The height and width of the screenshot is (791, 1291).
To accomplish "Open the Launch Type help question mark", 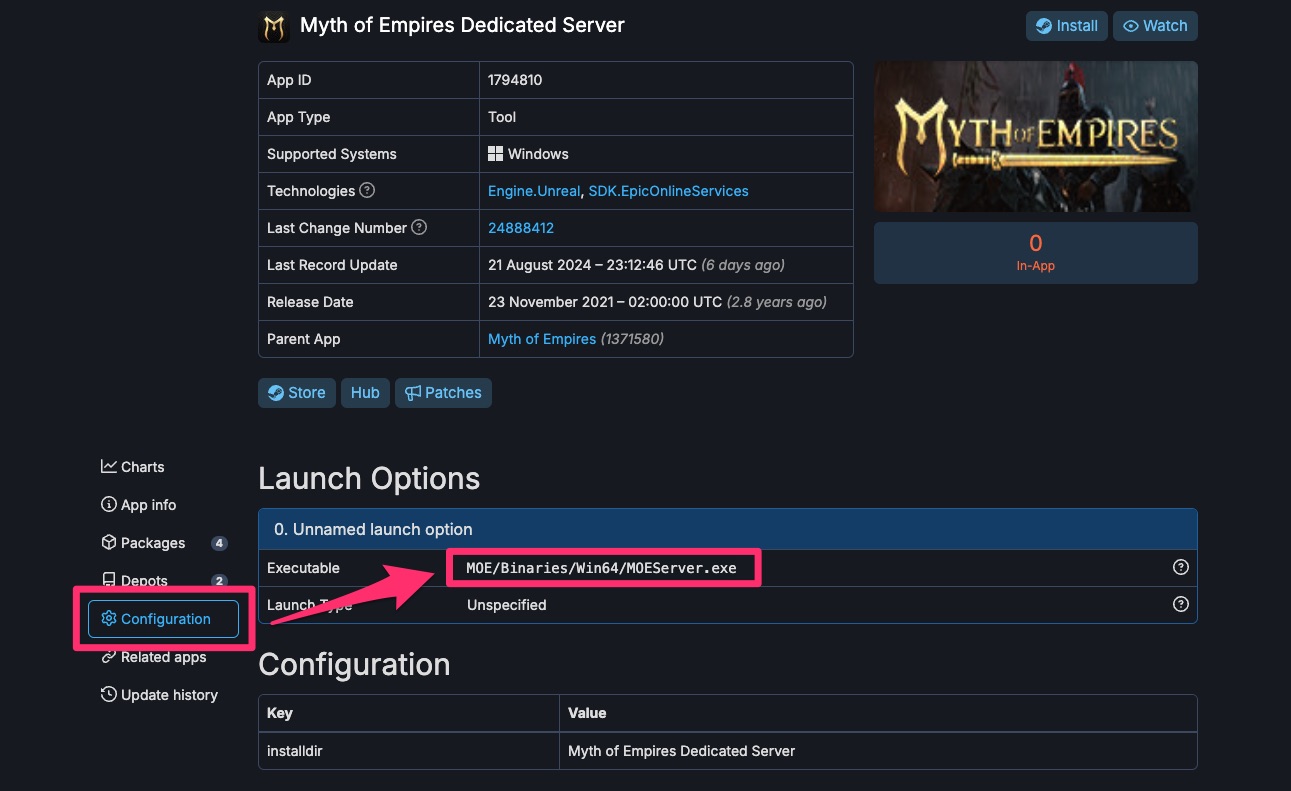I will pos(1180,604).
